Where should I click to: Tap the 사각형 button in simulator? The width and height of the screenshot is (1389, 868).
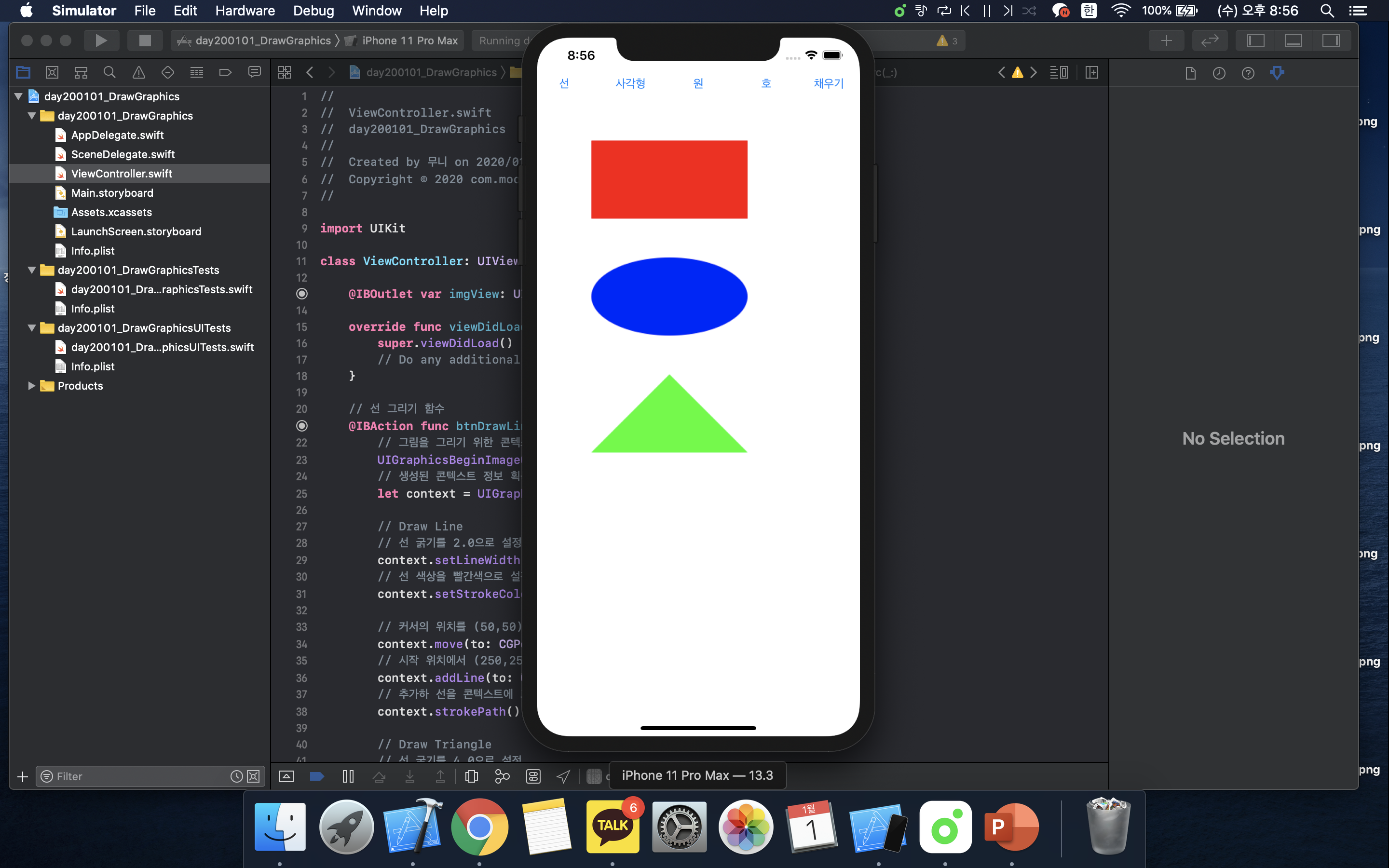(x=630, y=84)
